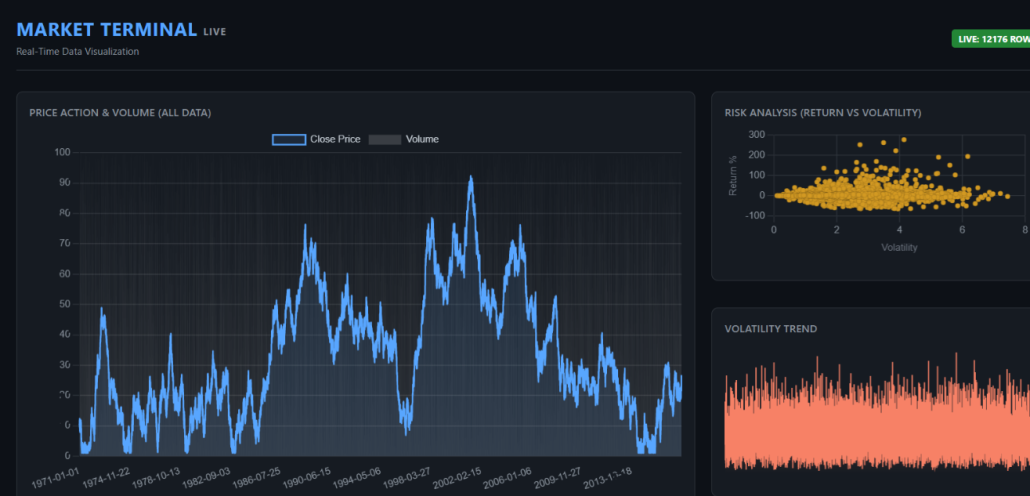Viewport: 1030px width, 496px height.
Task: Click the Risk Analysis panel heading
Action: click(x=823, y=113)
